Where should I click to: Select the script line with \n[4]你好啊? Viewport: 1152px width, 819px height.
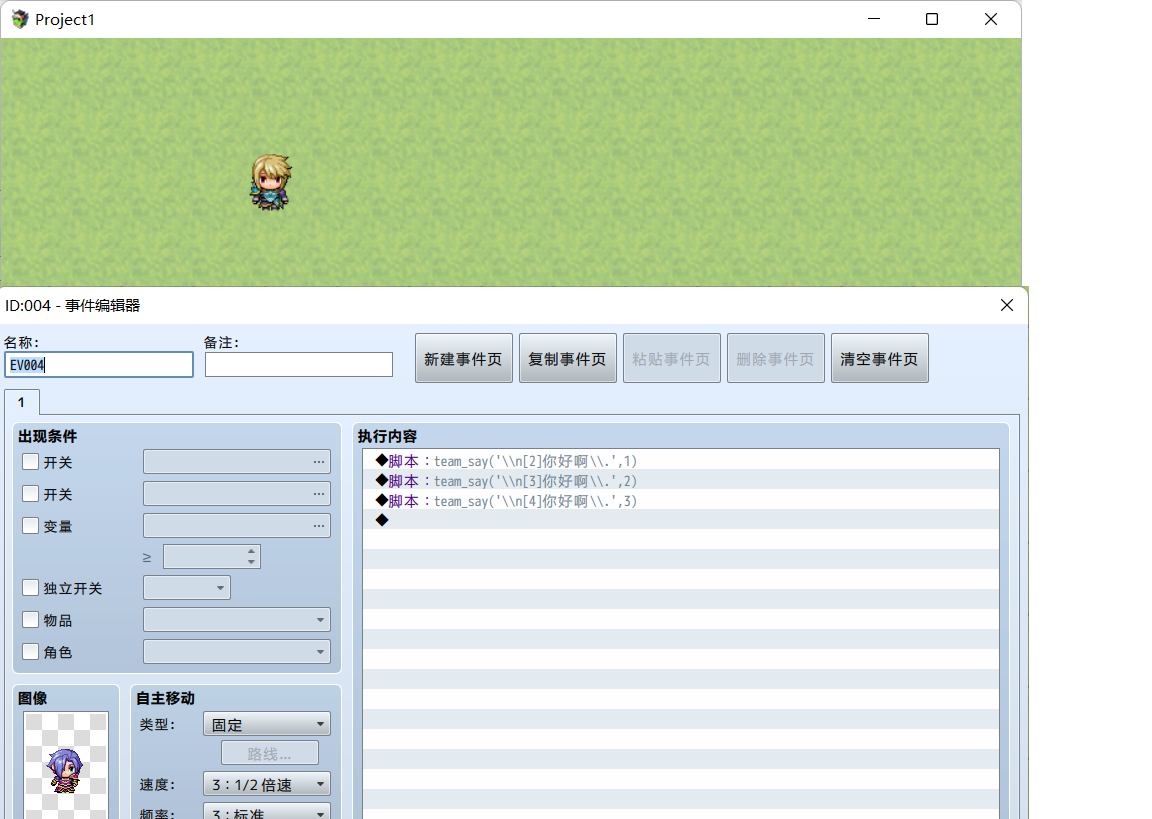click(681, 500)
